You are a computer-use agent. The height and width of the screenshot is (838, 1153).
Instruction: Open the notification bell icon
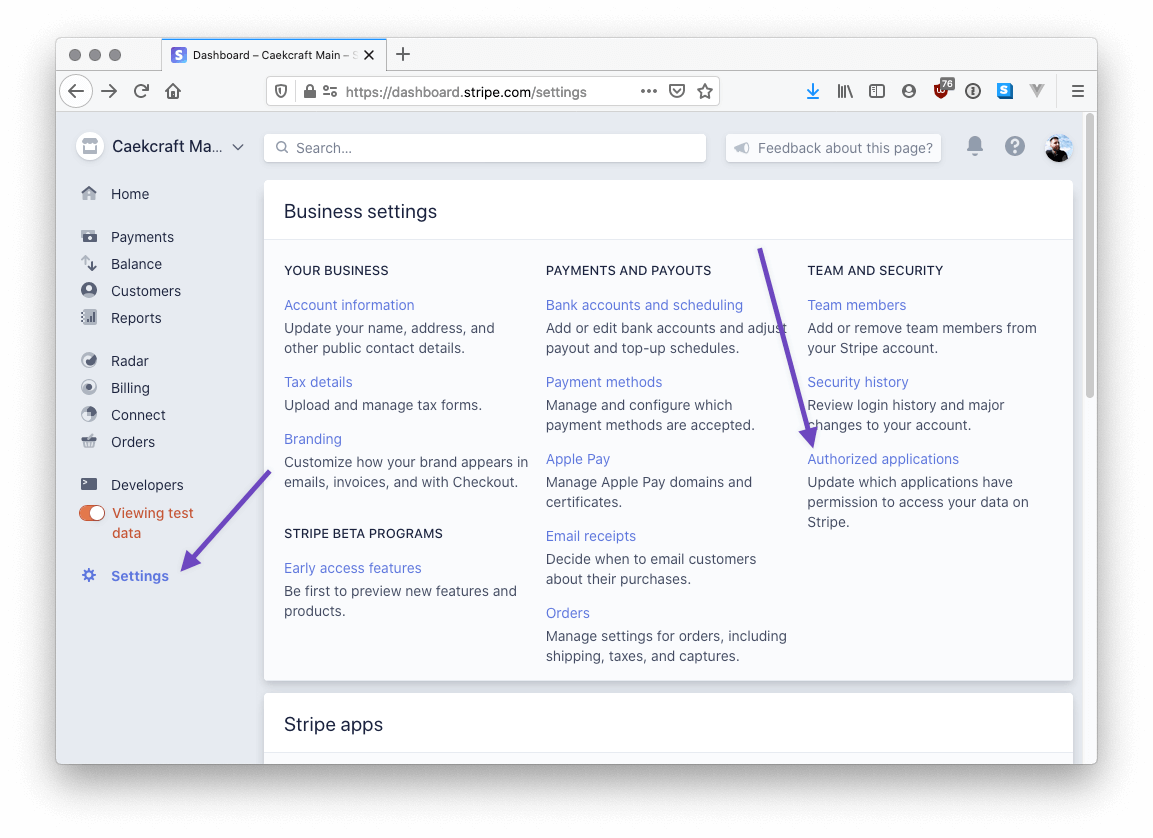[974, 146]
